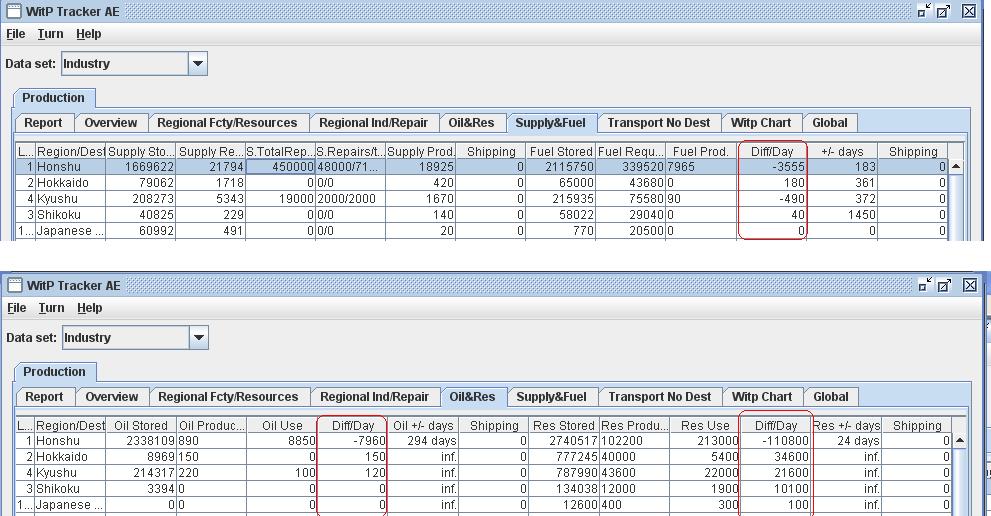Open the Witp Chart tab in the lower window
This screenshot has height=516, width=991.
click(x=762, y=396)
